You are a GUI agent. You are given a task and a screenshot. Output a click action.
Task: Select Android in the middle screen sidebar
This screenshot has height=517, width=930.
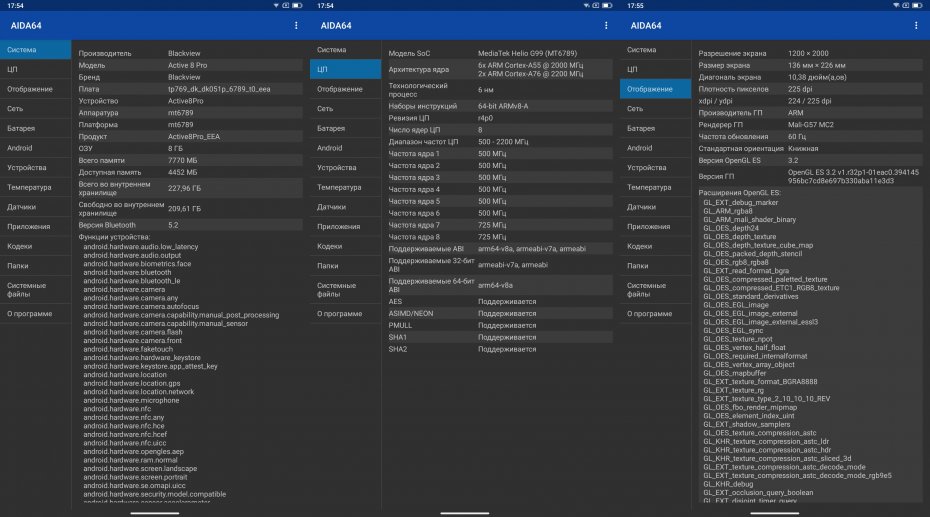pos(330,148)
